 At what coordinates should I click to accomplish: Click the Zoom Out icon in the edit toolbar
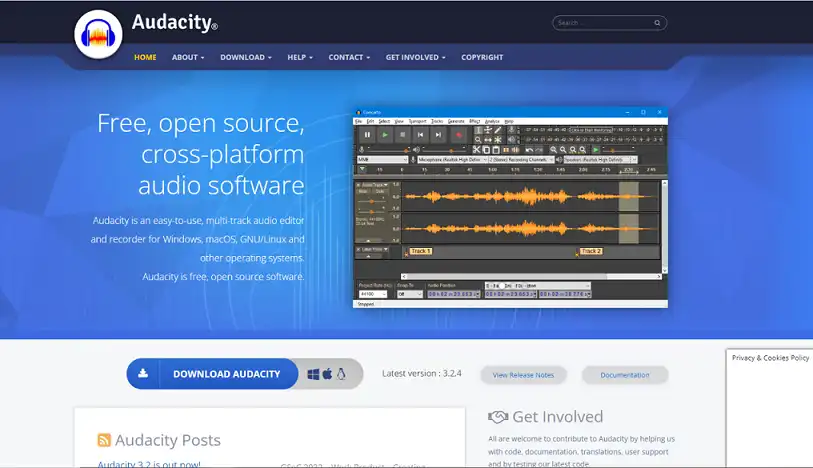click(x=563, y=149)
